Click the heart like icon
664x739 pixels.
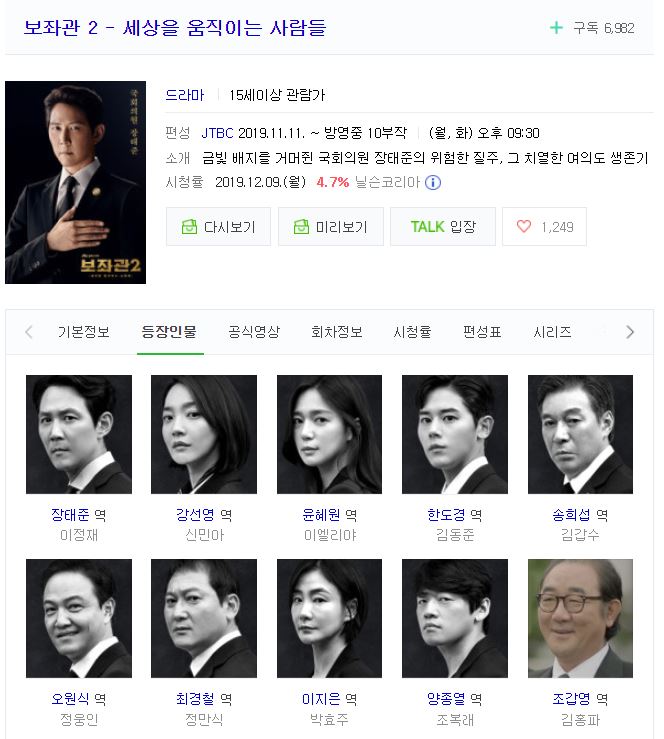pos(524,227)
